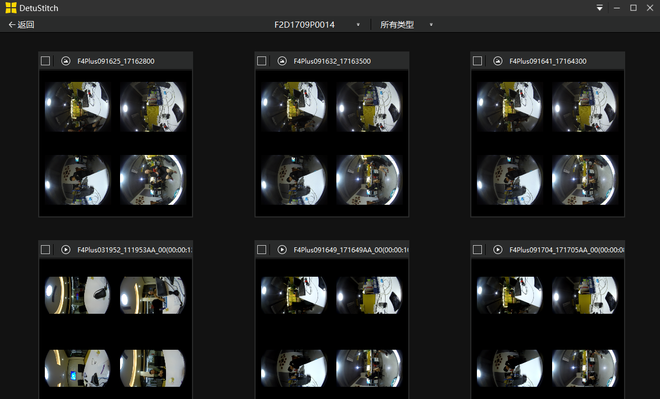This screenshot has width=660, height=399.
Task: Open the F4Plus091641_17164300 fisheye thumbnail
Action: [x=547, y=143]
